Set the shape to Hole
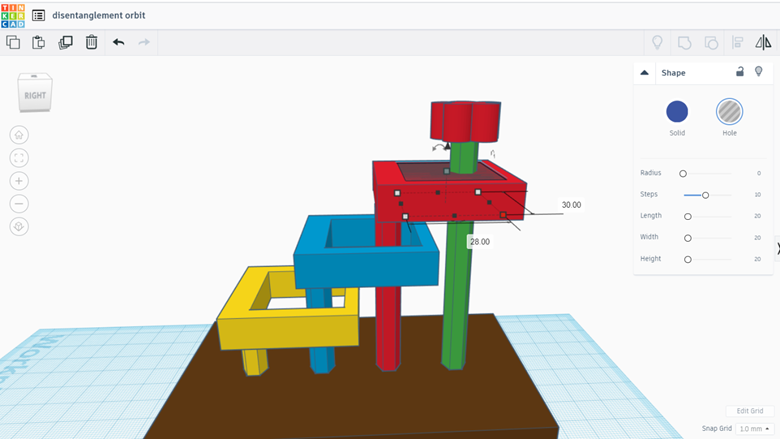The height and width of the screenshot is (439, 780). pyautogui.click(x=729, y=111)
